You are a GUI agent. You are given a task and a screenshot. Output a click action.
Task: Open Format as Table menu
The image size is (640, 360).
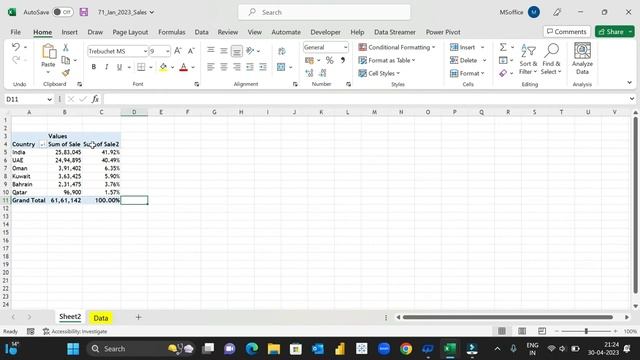[387, 60]
